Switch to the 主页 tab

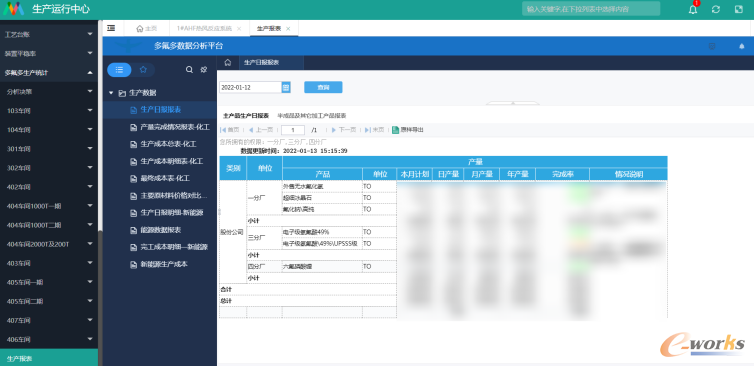pos(146,28)
